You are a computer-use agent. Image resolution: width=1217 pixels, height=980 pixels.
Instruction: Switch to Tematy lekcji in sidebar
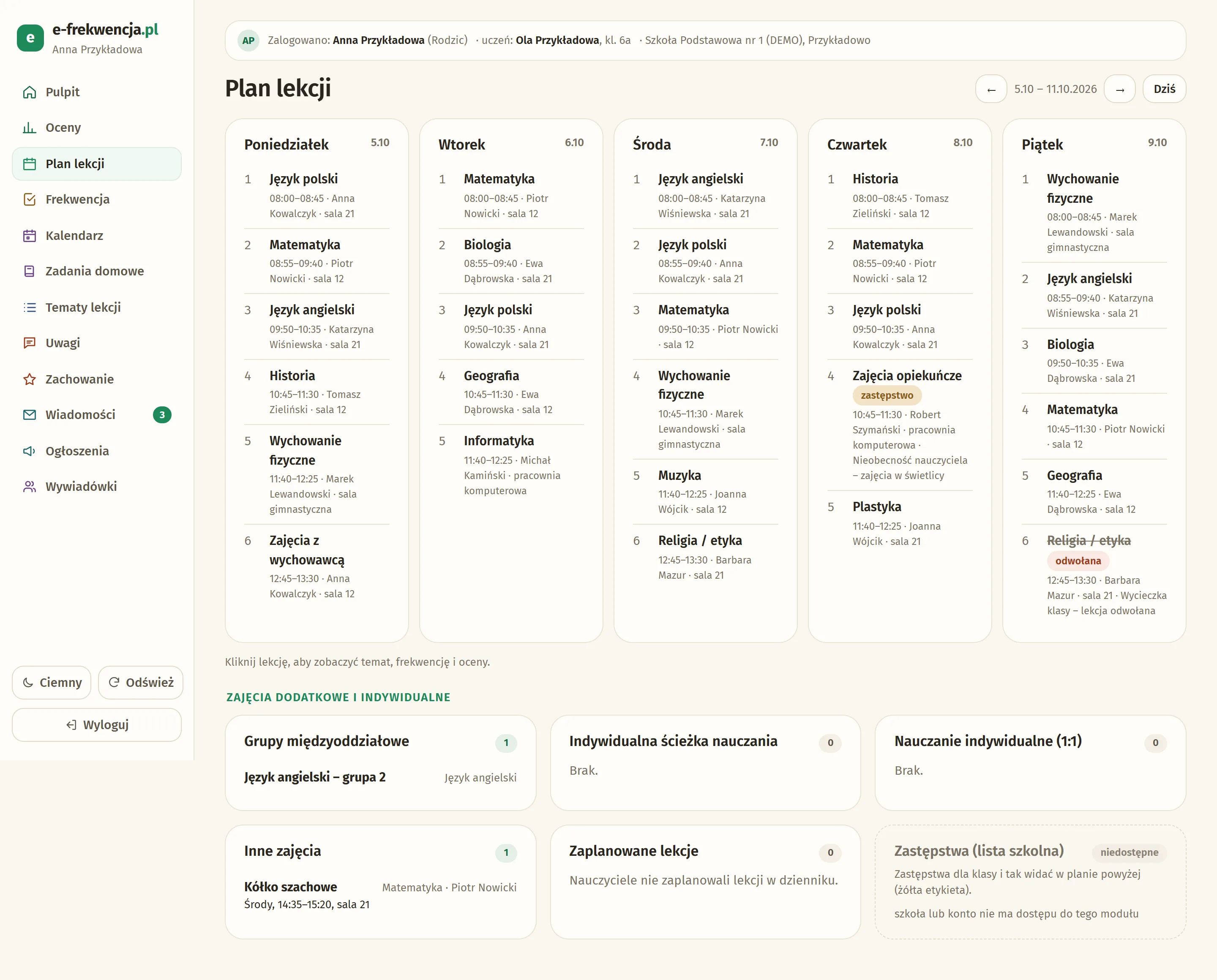tap(97, 307)
